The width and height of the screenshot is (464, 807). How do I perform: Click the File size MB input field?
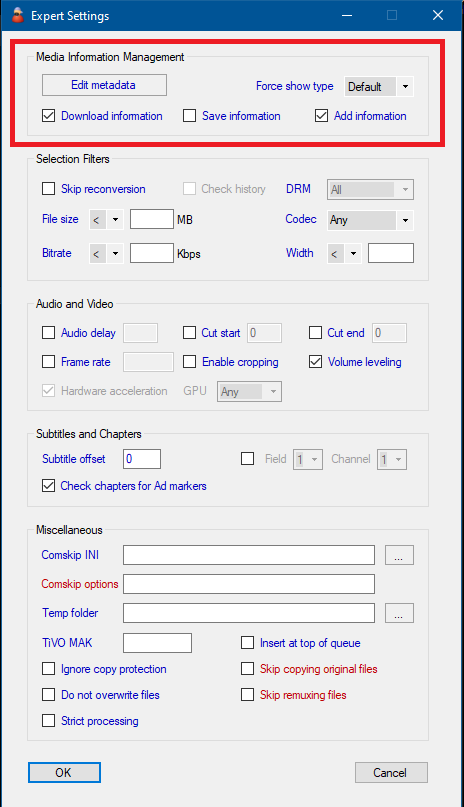(x=152, y=219)
